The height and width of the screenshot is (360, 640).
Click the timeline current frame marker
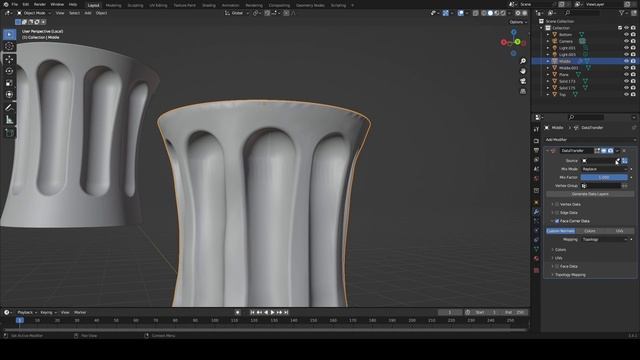point(20,320)
